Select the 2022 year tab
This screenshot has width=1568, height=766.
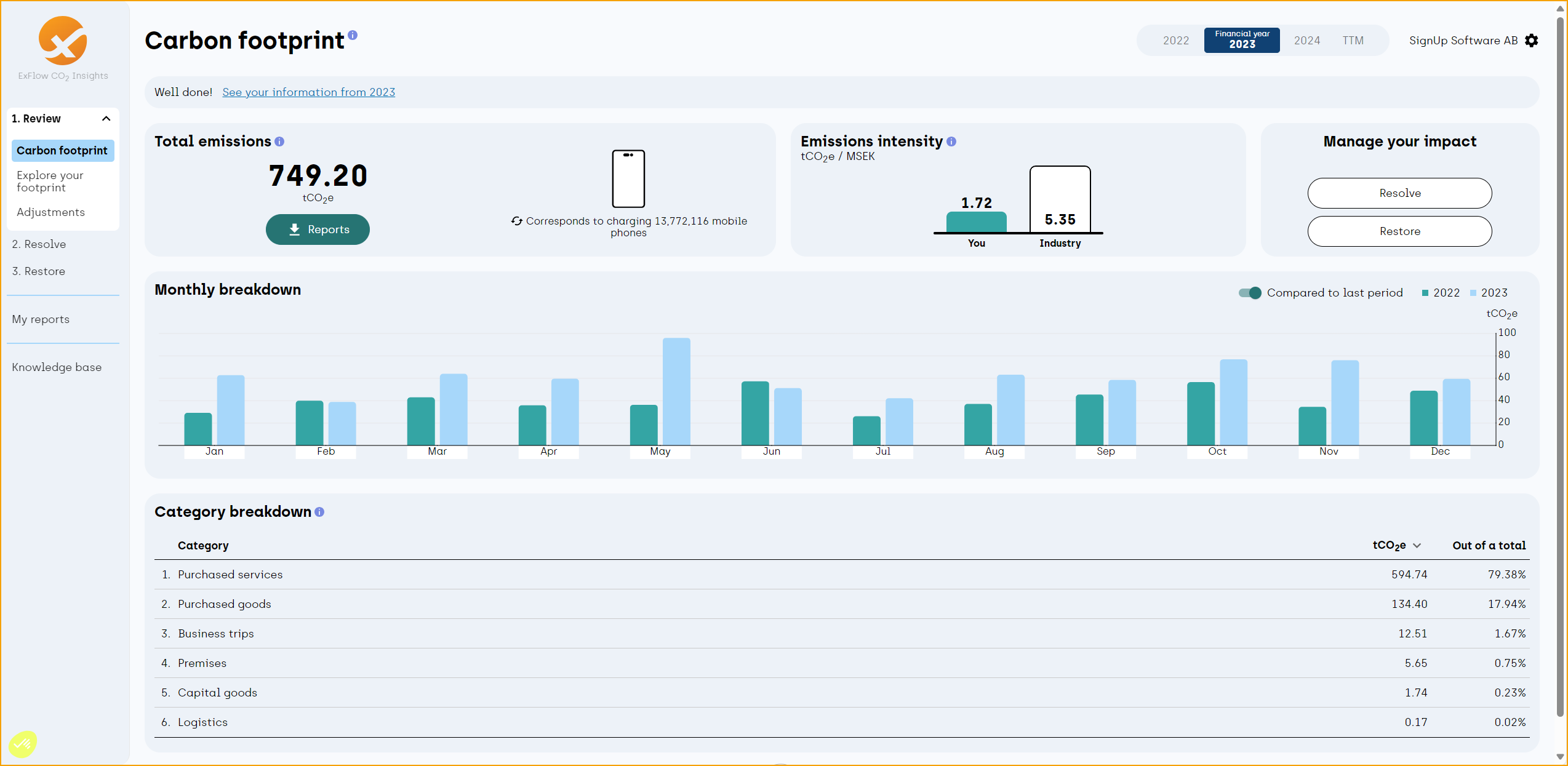1175,40
